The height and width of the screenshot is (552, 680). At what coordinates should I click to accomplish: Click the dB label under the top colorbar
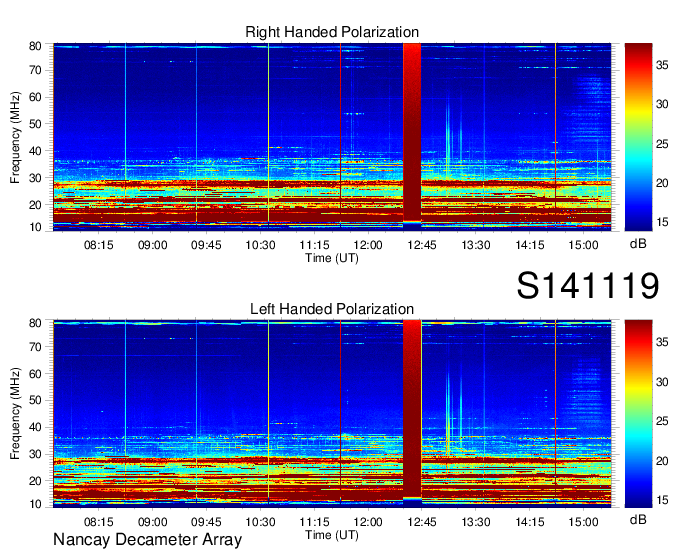[638, 244]
